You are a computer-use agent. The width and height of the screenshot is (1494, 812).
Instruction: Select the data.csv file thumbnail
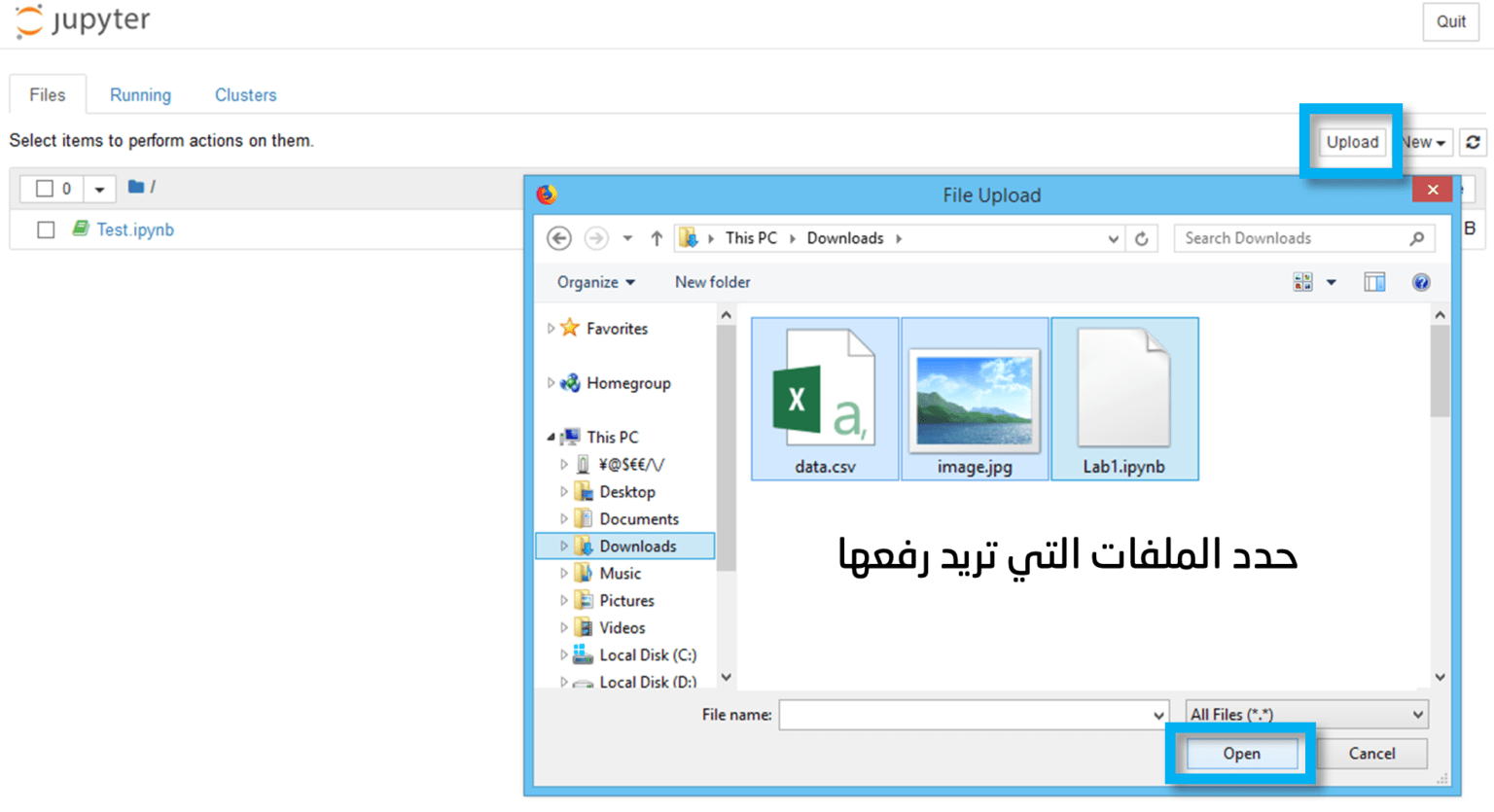(823, 397)
